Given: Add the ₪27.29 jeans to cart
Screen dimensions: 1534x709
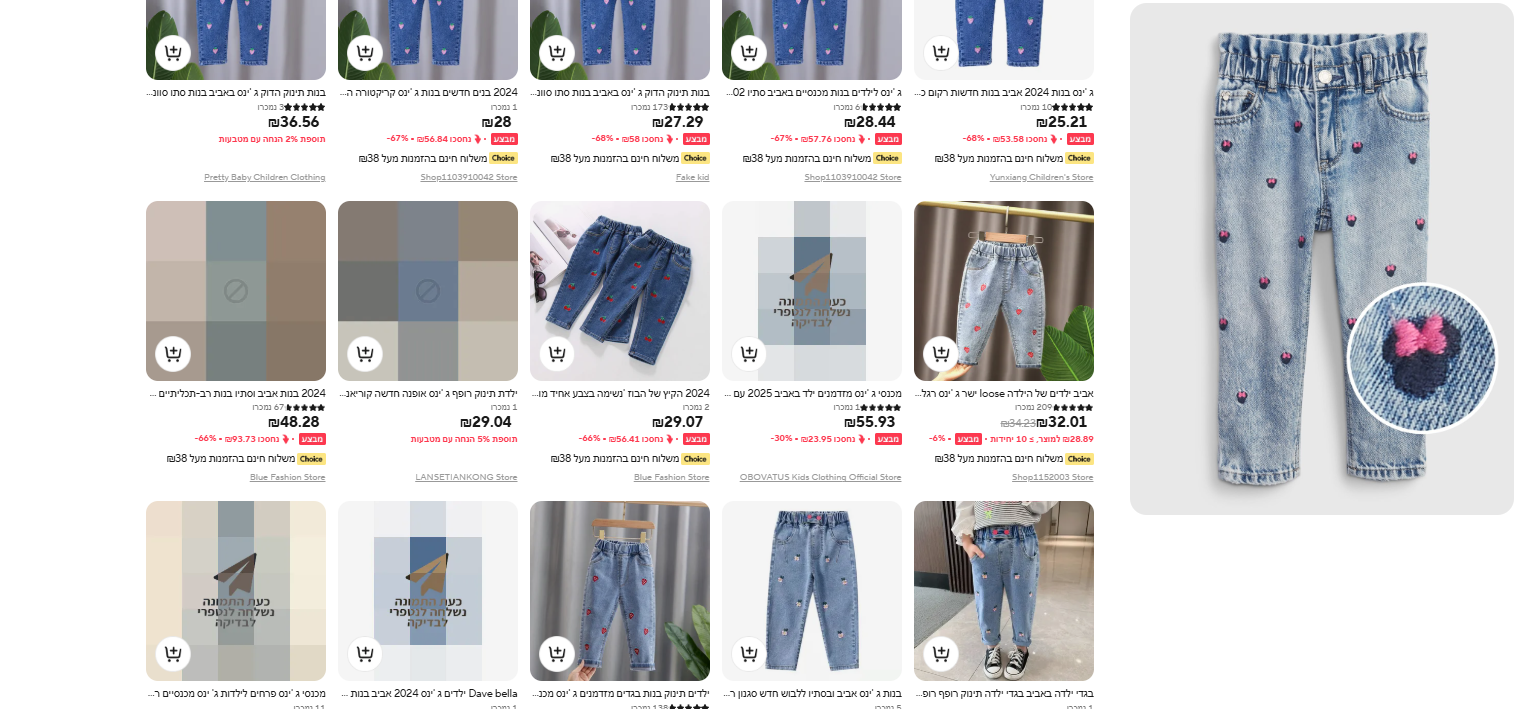Looking at the screenshot, I should point(557,53).
